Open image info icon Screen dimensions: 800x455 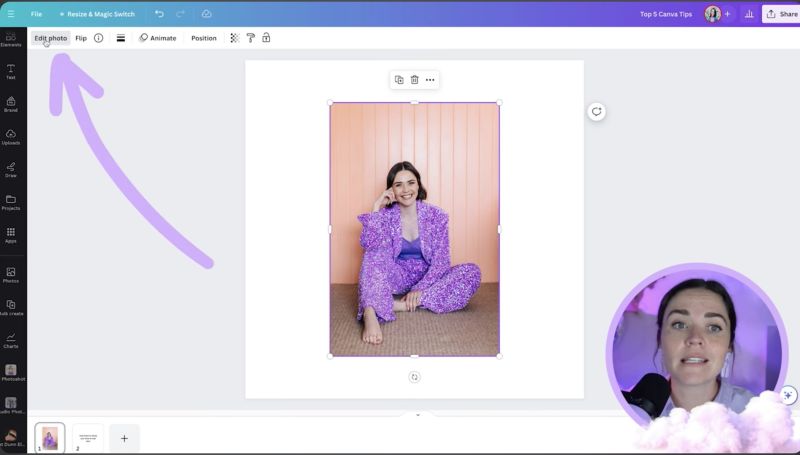(x=98, y=38)
